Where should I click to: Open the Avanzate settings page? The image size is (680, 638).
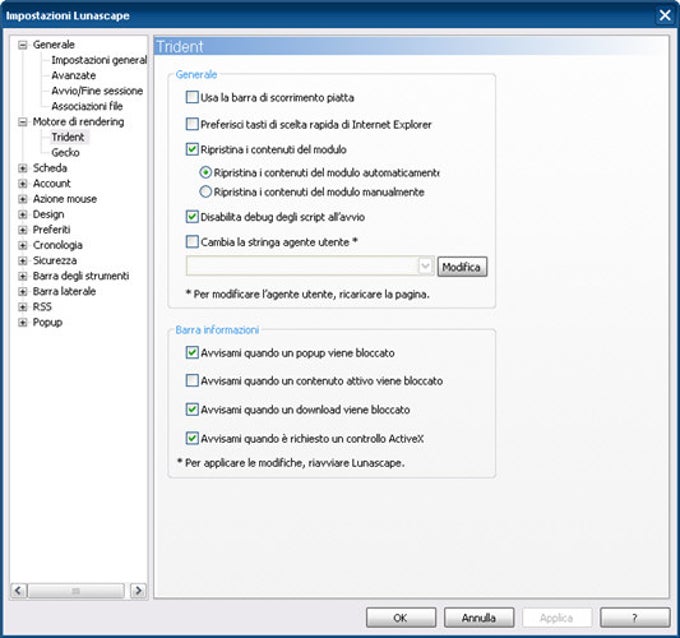click(73, 75)
